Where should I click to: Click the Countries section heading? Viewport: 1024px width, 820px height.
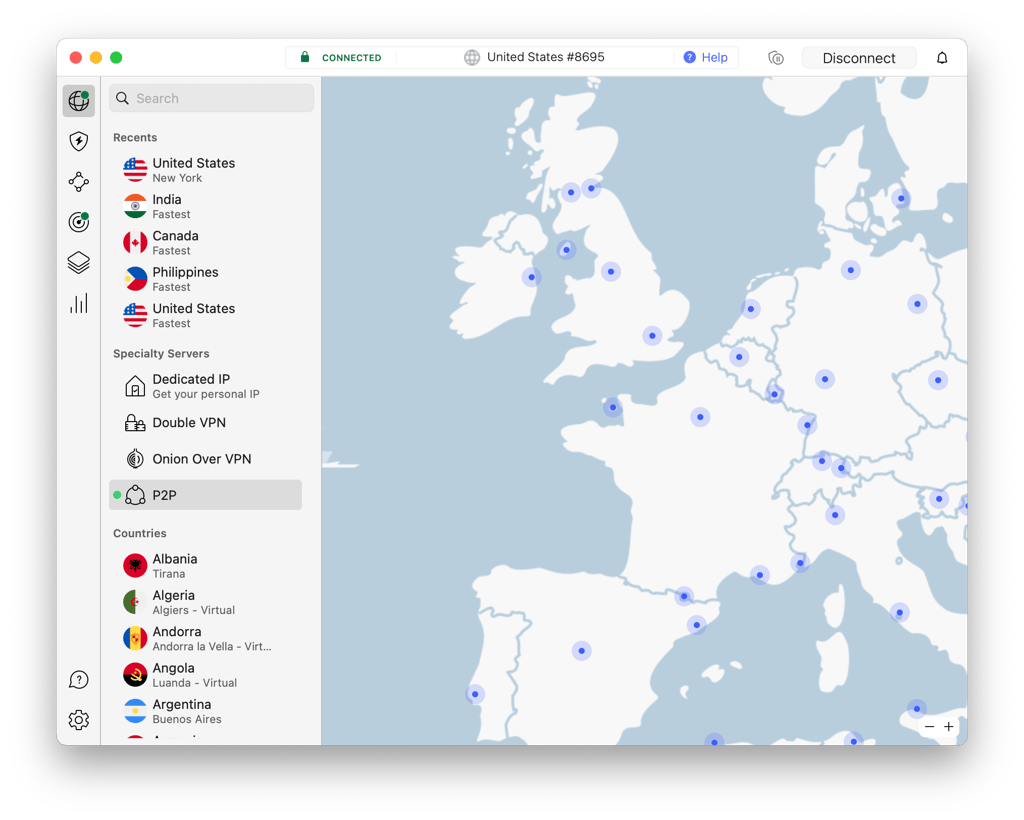(x=140, y=533)
